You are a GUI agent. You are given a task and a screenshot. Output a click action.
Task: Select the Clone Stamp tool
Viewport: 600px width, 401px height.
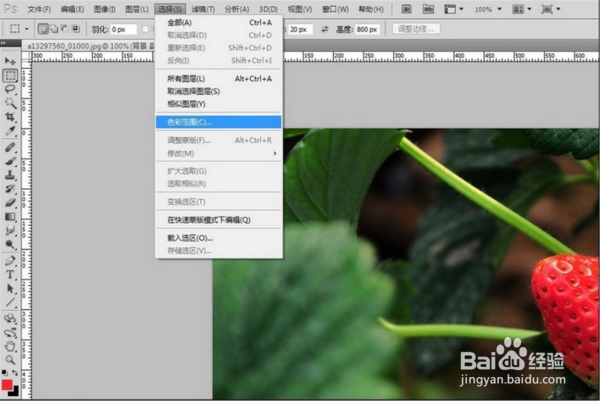point(10,175)
